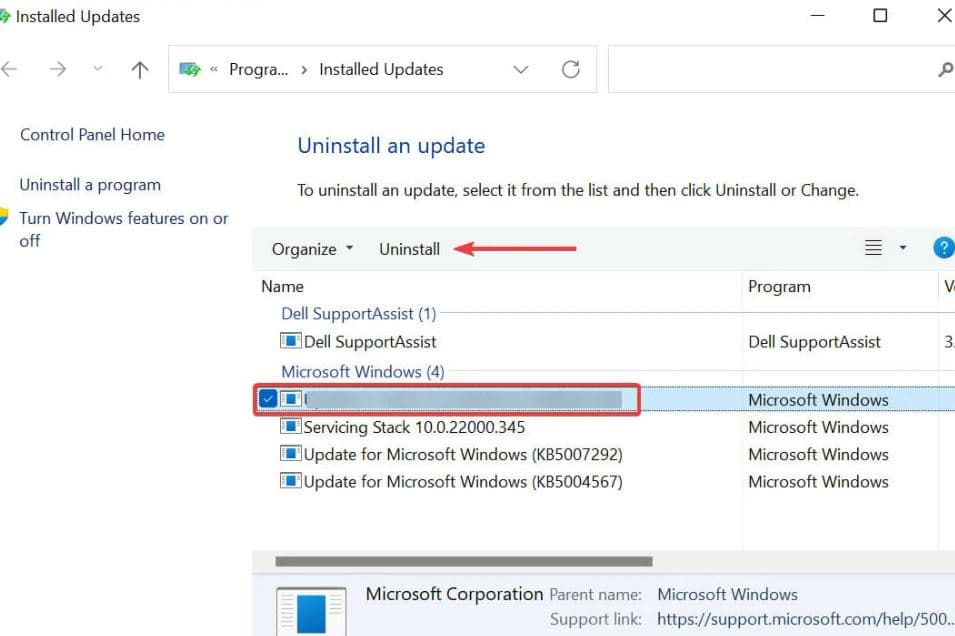Open Control Panel Home
The image size is (955, 636).
pyautogui.click(x=93, y=135)
